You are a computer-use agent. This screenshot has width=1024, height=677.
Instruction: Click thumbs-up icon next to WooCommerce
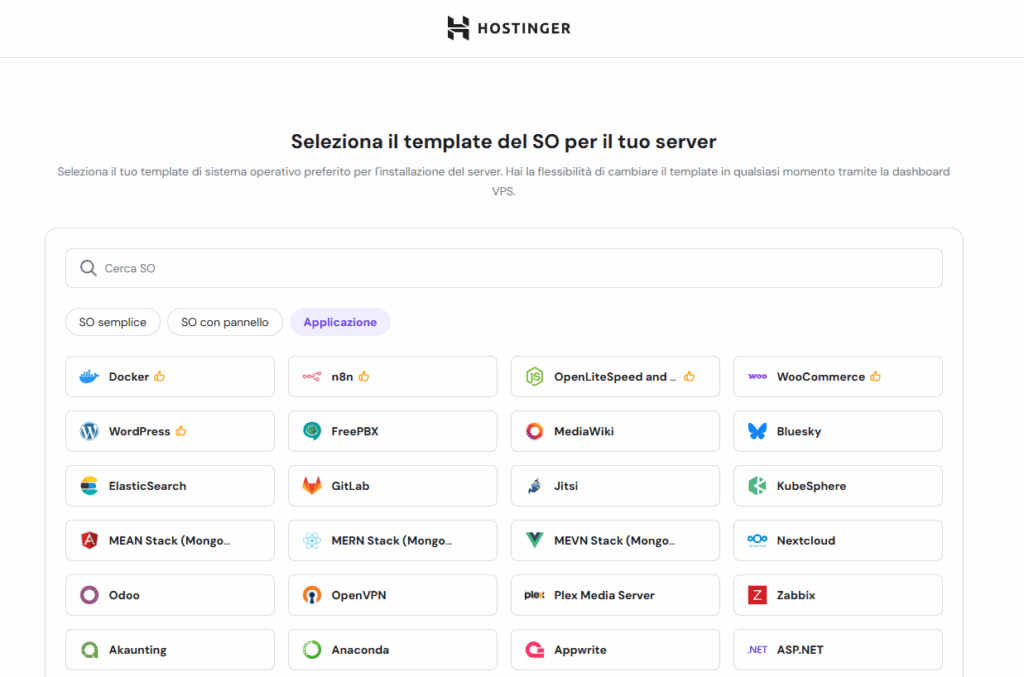point(876,376)
